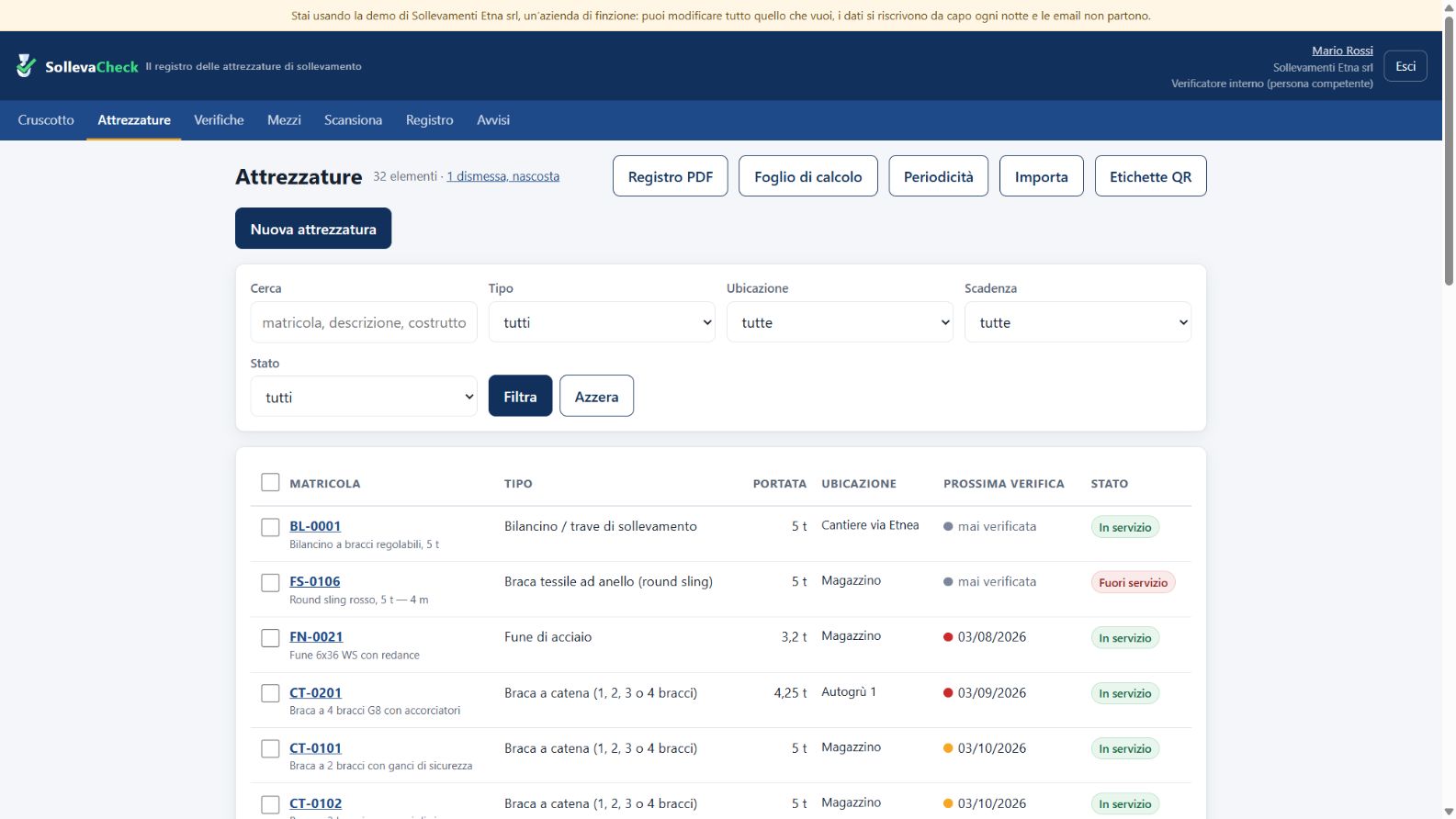Image resolution: width=1456 pixels, height=819 pixels.
Task: Export the Registro PDF
Action: pyautogui.click(x=671, y=176)
